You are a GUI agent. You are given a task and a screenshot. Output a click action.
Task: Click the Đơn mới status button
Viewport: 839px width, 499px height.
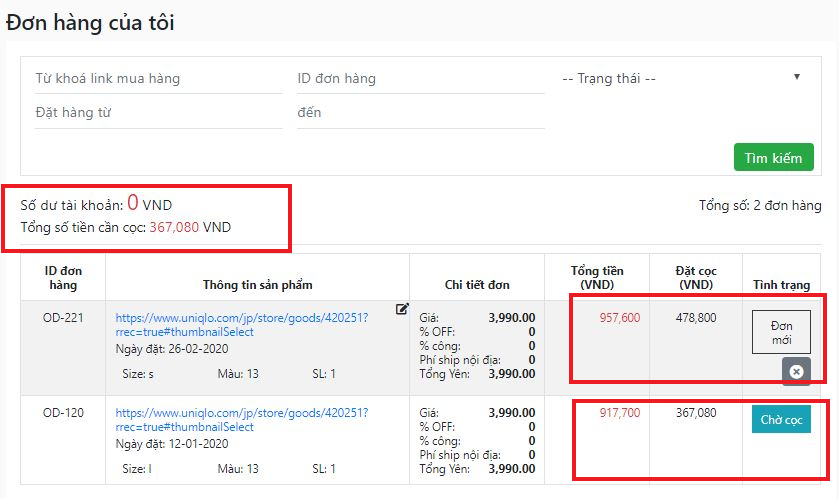[x=781, y=332]
